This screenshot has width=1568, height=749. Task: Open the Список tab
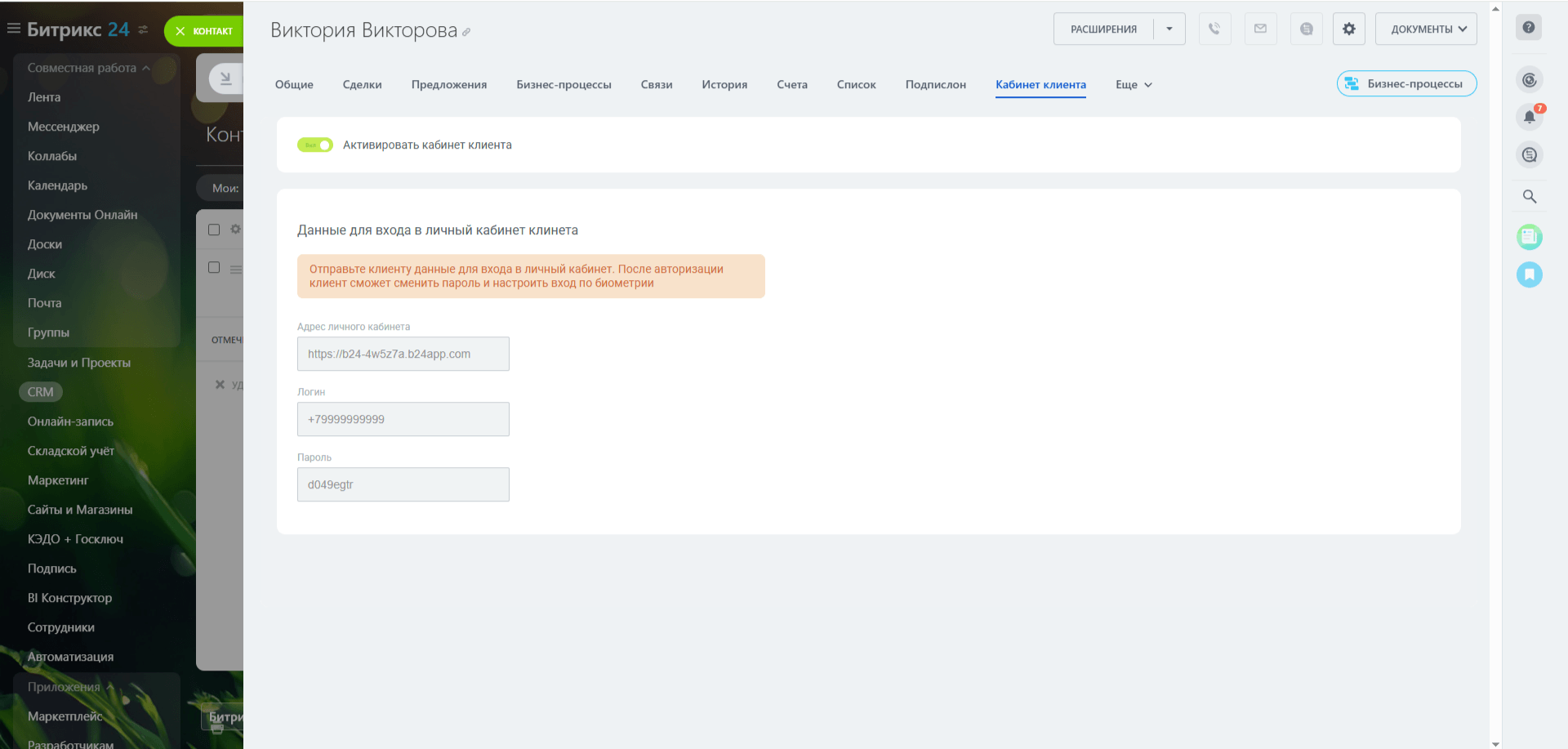coord(856,85)
